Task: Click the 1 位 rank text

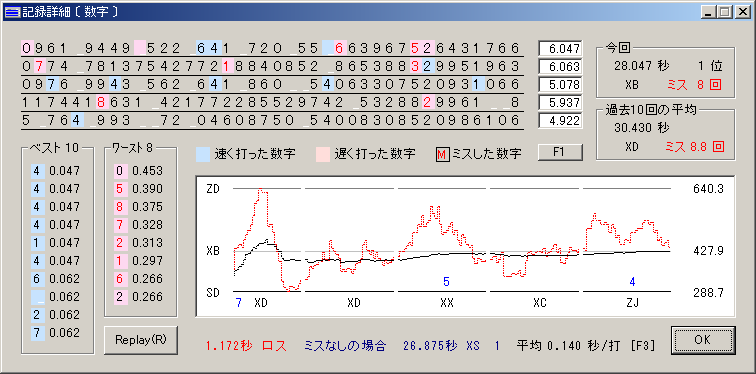Action: point(710,67)
